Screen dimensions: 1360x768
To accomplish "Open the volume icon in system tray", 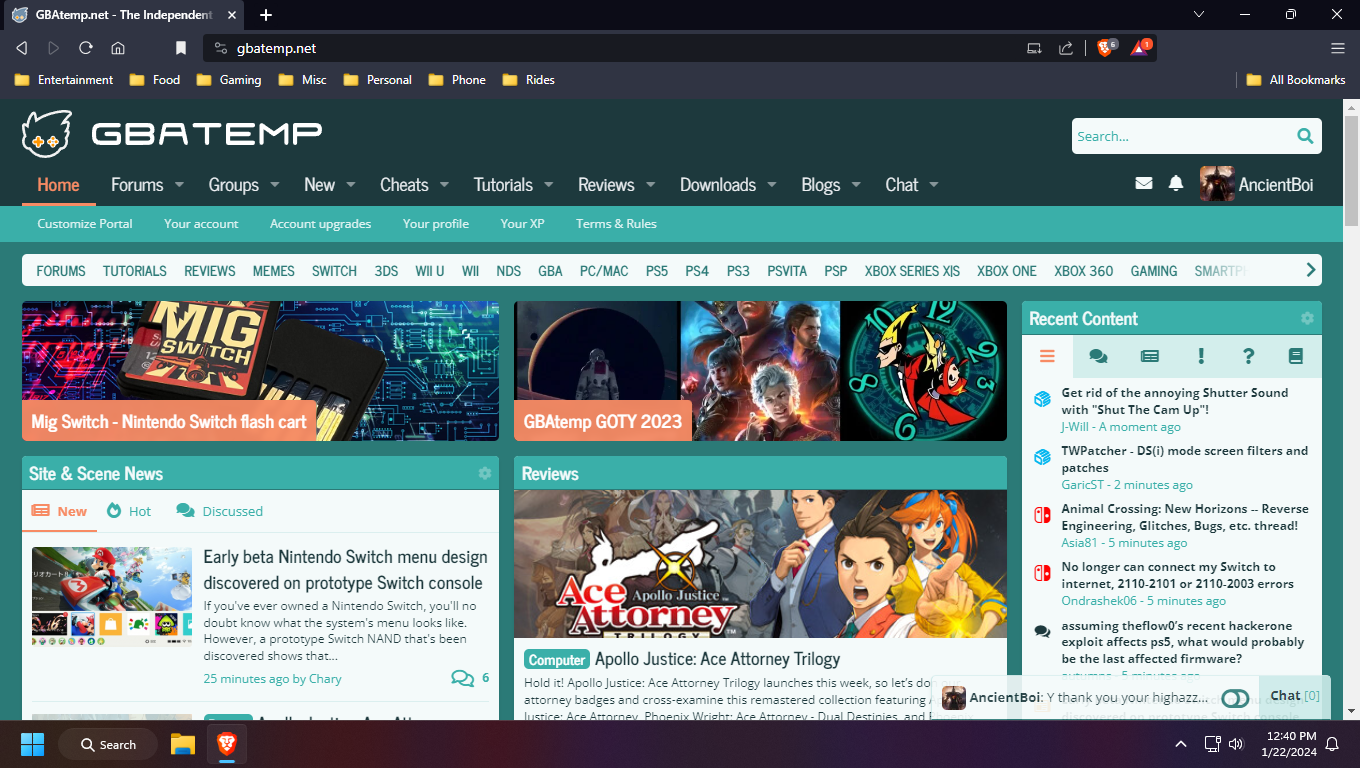I will (1236, 744).
